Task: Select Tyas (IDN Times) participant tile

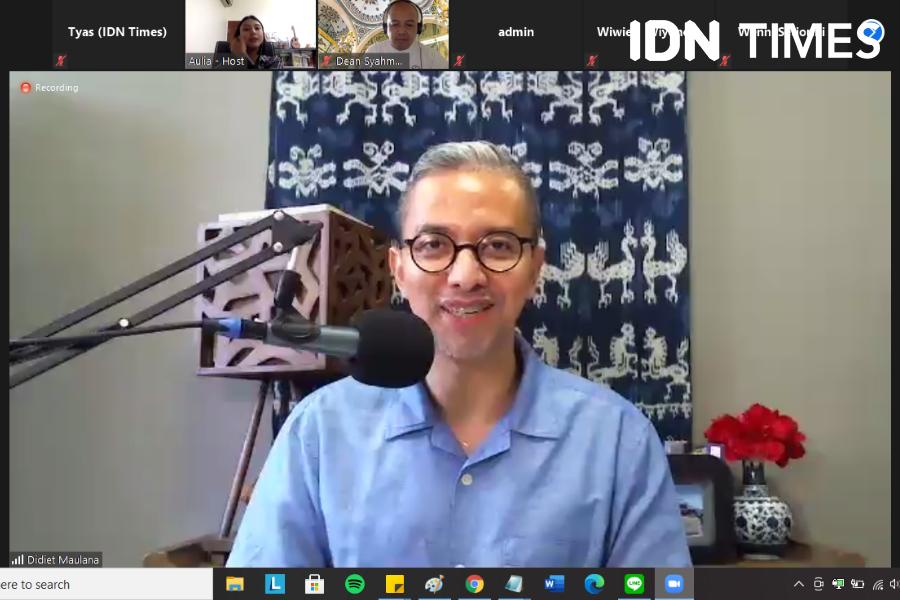Action: point(117,34)
